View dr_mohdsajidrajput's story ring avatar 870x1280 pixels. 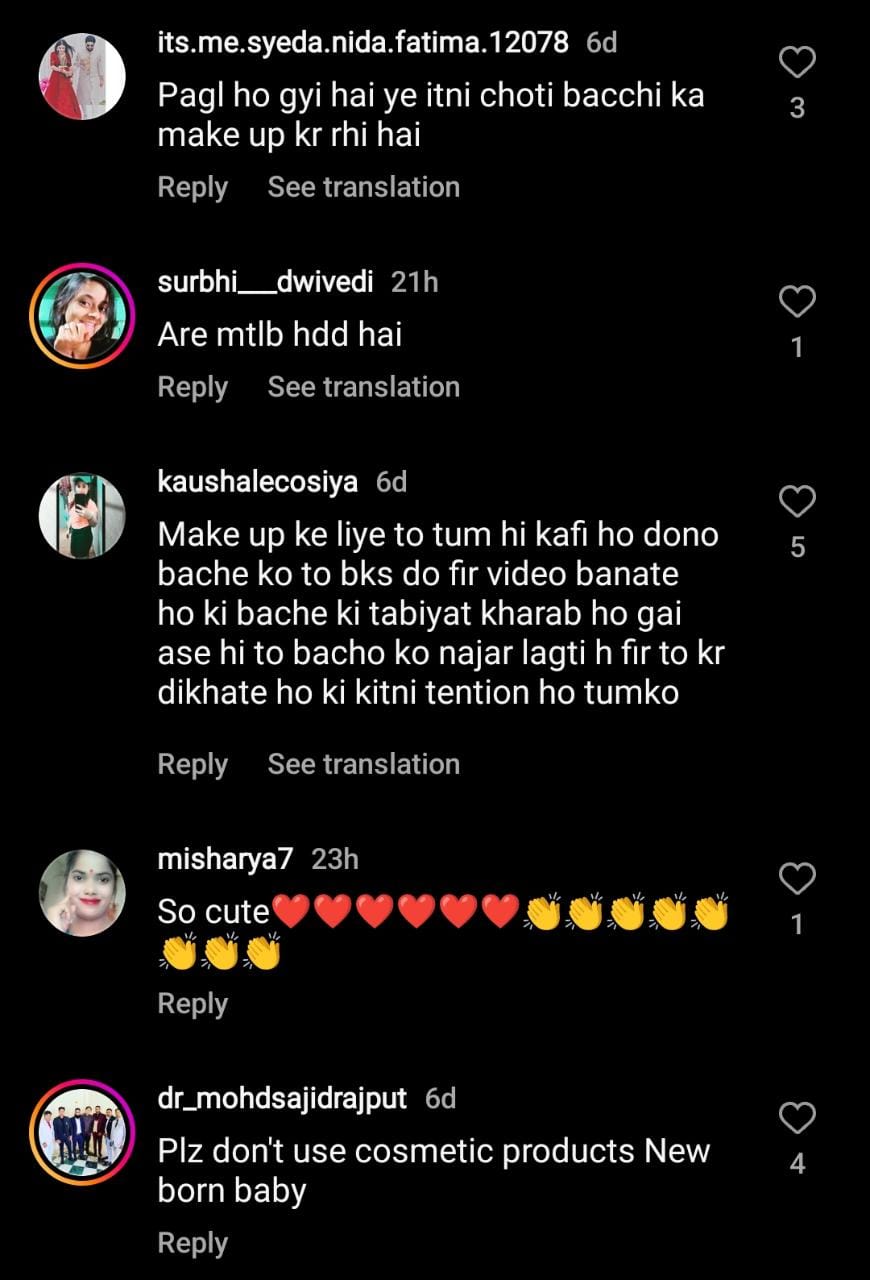(x=82, y=1132)
